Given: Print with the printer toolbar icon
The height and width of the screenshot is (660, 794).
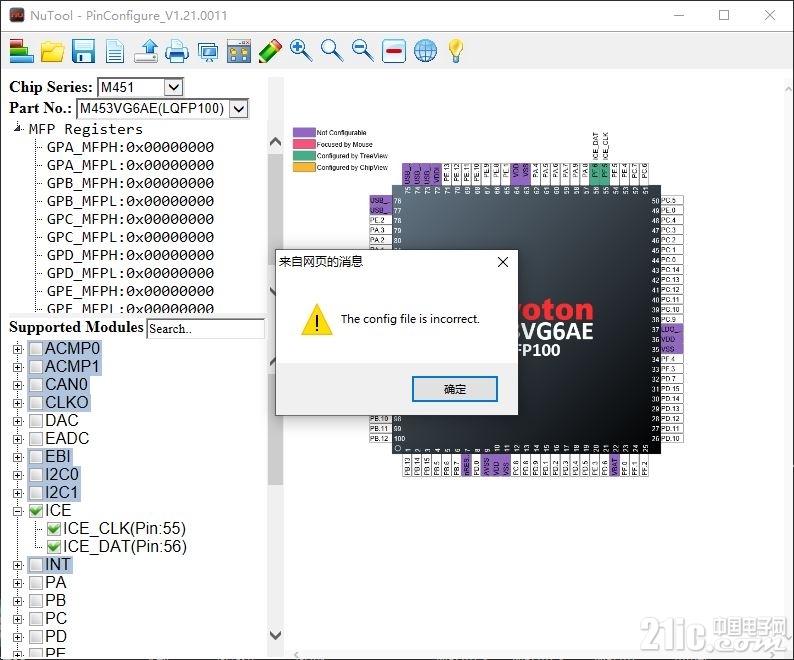Looking at the screenshot, I should point(177,51).
